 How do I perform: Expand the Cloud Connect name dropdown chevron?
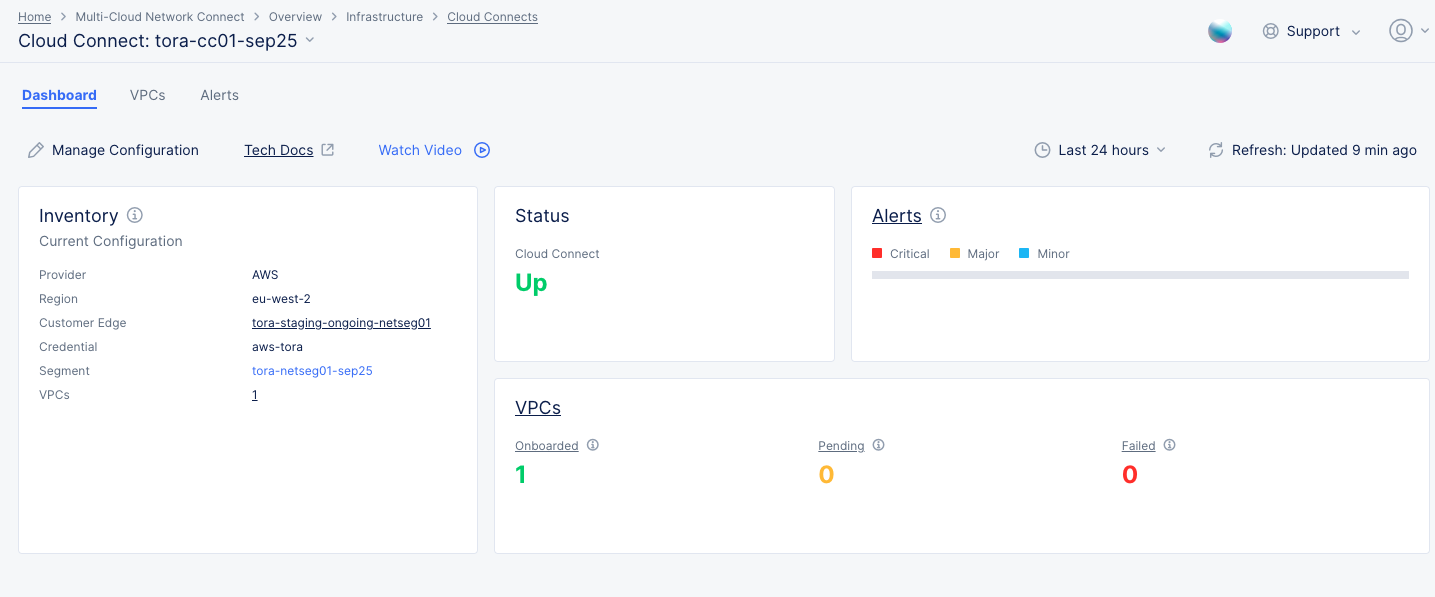(310, 40)
